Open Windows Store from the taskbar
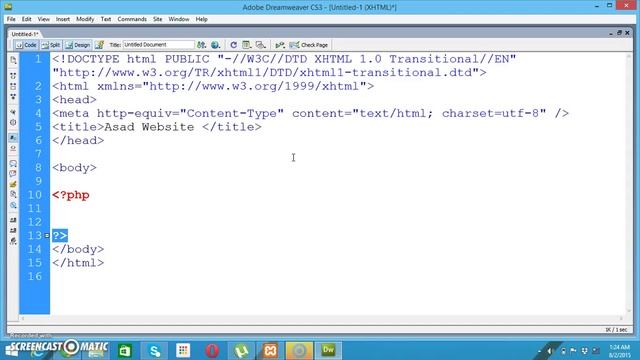Image resolution: width=640 pixels, height=360 pixels. [x=124, y=350]
